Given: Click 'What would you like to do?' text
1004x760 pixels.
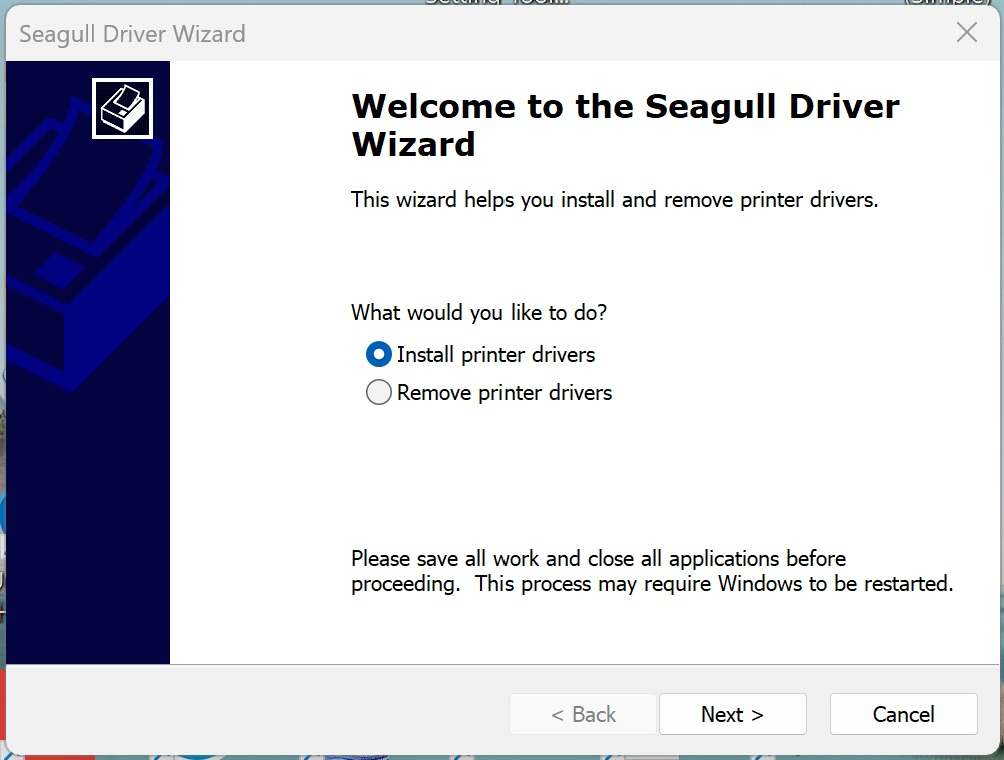Looking at the screenshot, I should tap(479, 312).
